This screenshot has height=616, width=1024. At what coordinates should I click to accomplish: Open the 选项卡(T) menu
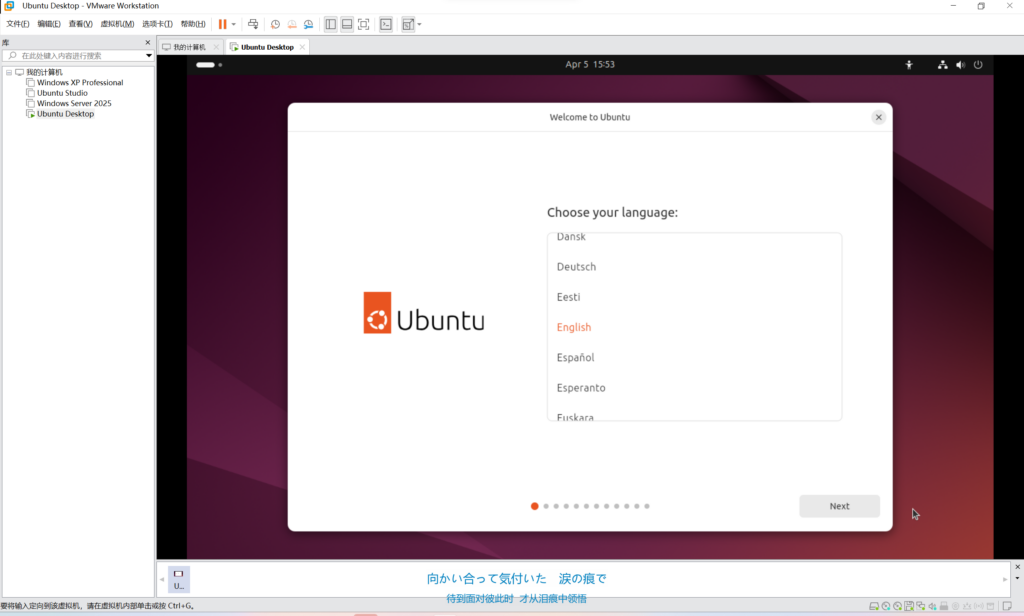[157, 24]
